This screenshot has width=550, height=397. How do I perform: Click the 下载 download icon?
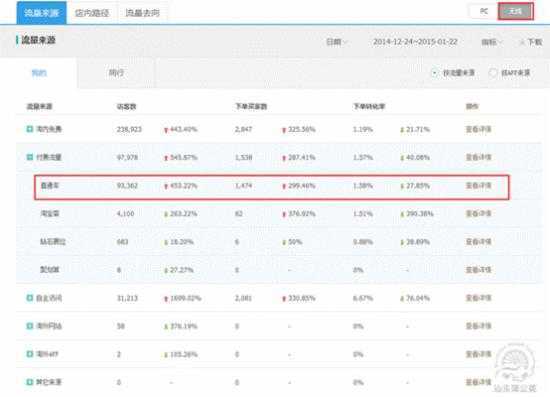tap(522, 42)
